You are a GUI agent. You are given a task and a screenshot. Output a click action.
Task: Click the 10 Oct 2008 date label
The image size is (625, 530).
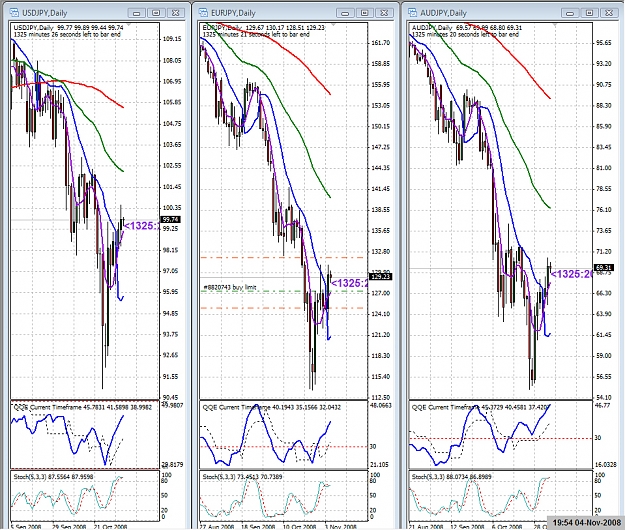coord(300,526)
